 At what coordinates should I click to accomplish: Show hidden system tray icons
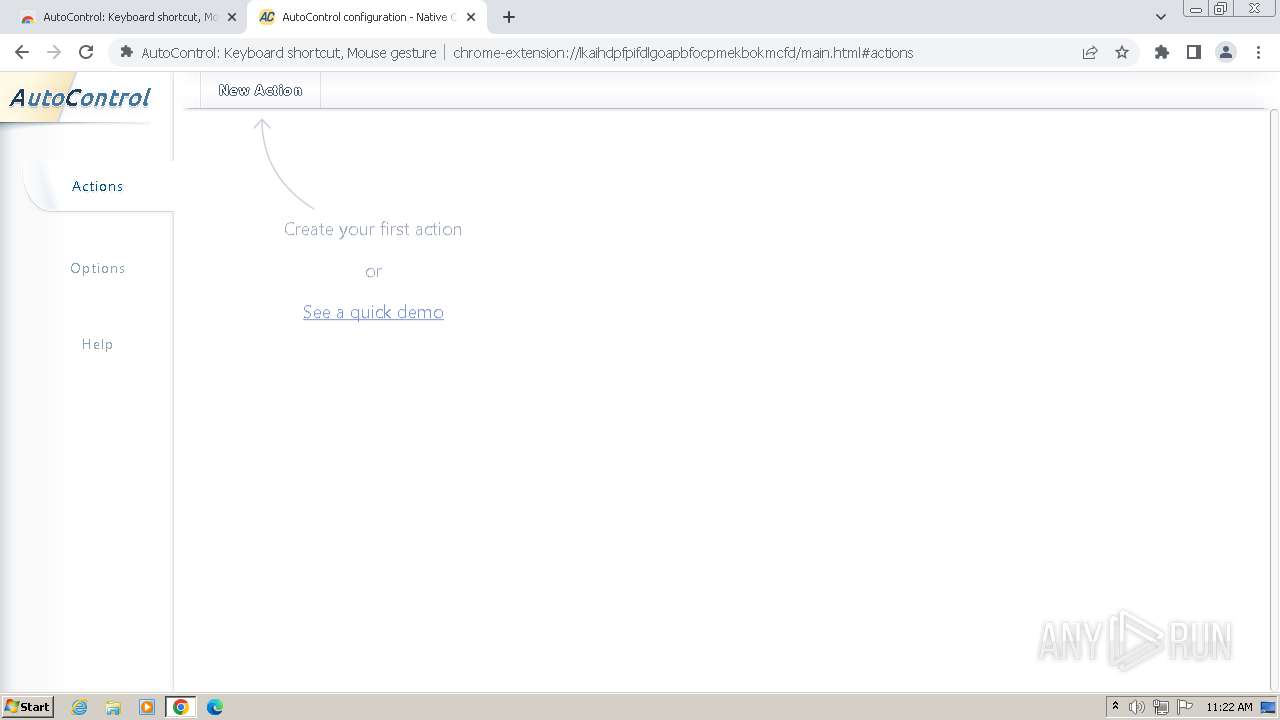click(x=1115, y=707)
